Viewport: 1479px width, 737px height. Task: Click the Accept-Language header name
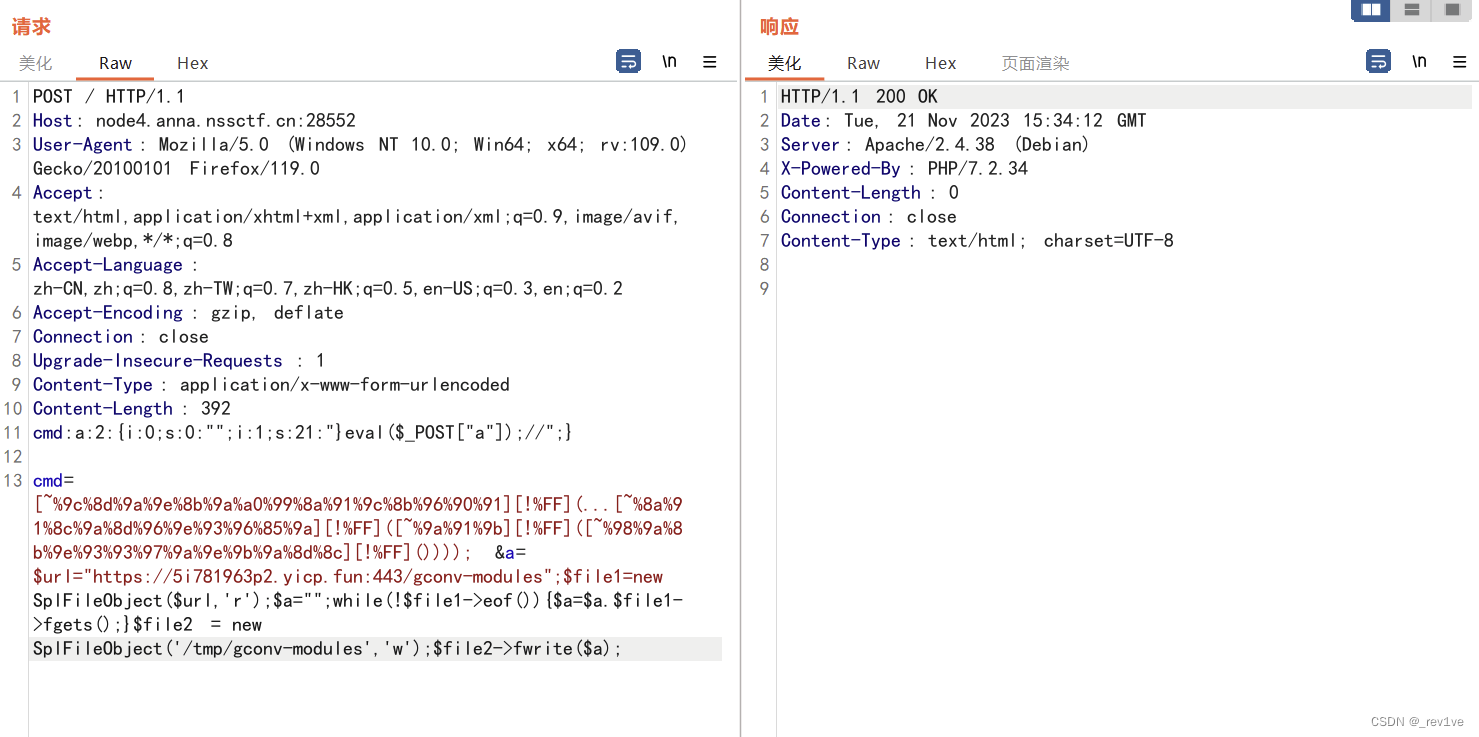point(108,265)
